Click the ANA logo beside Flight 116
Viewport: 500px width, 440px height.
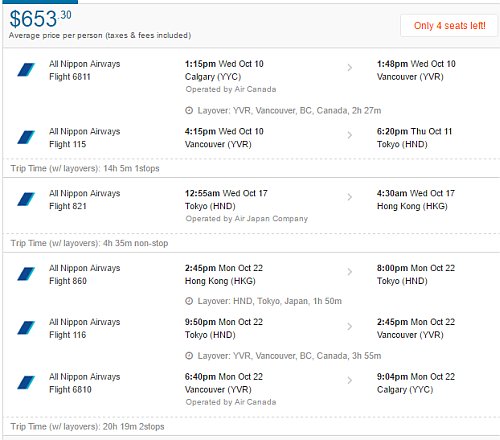pos(26,328)
